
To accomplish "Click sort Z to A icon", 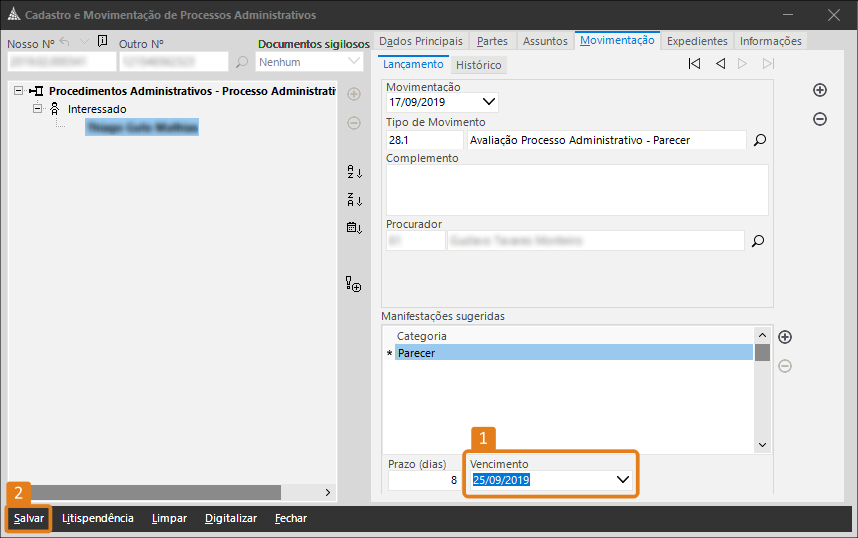I will pos(353,199).
